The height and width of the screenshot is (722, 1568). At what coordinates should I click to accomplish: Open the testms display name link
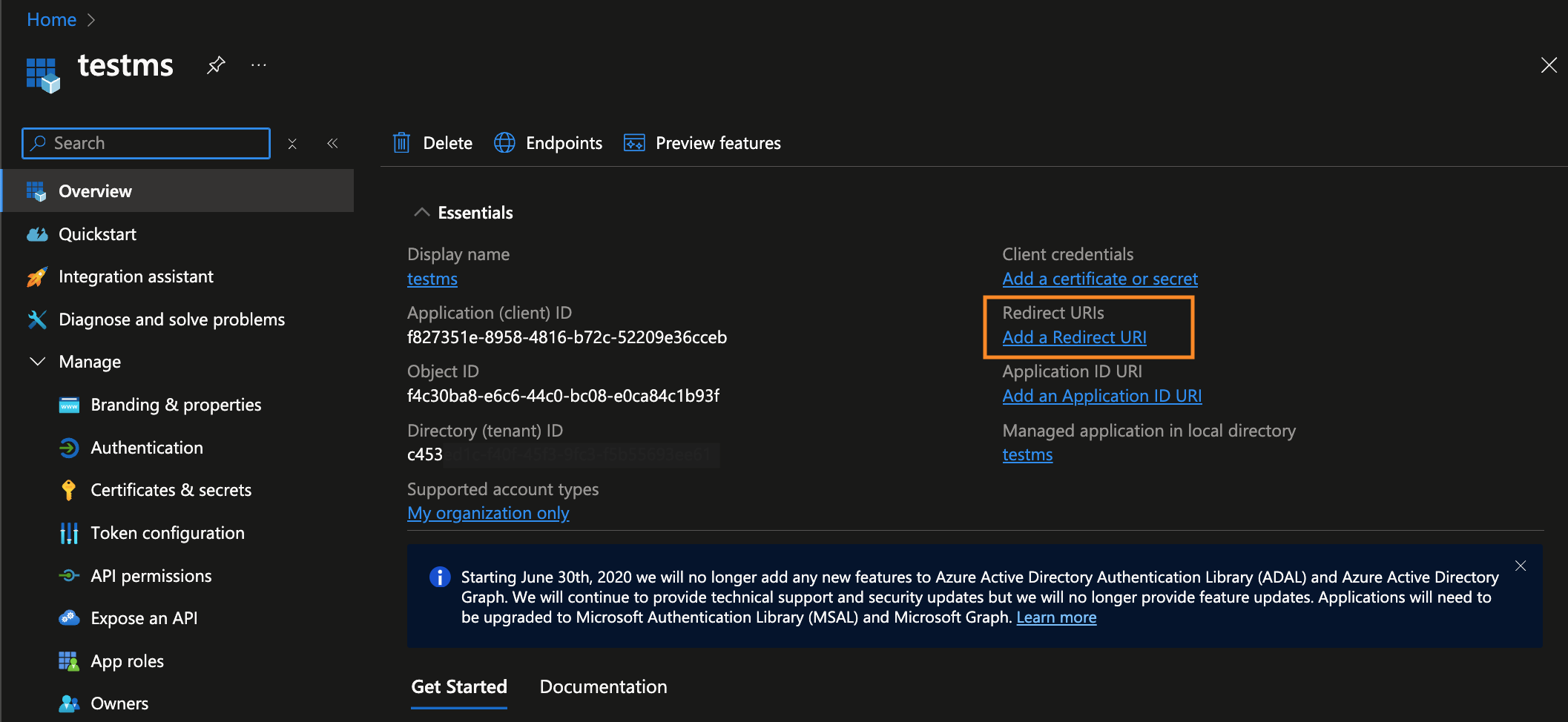click(432, 279)
